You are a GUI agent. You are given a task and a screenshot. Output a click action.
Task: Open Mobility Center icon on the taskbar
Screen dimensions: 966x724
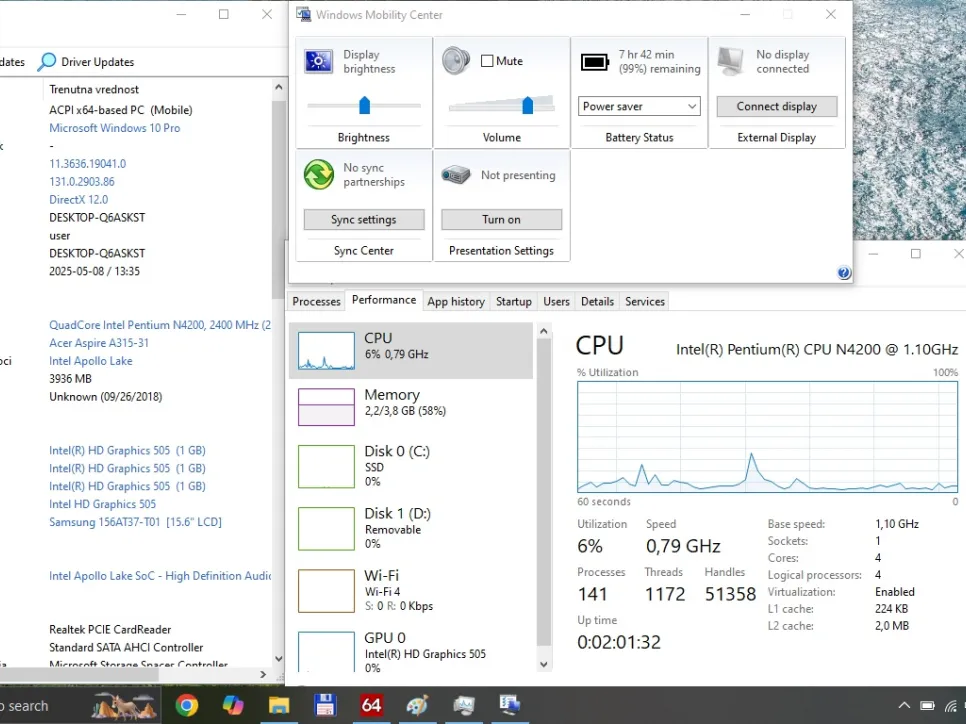tap(509, 705)
